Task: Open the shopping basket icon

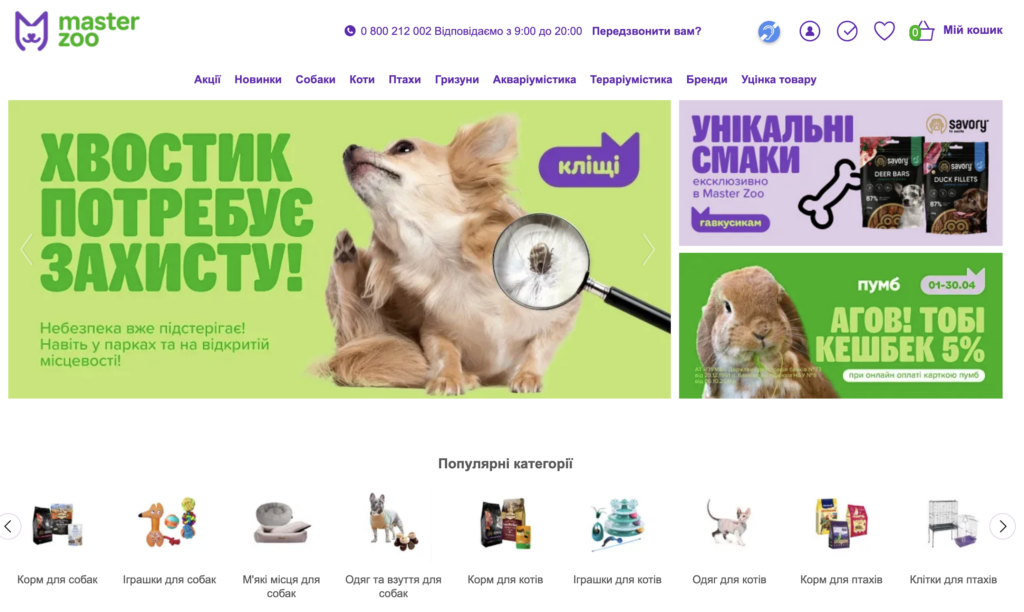Action: pos(921,31)
